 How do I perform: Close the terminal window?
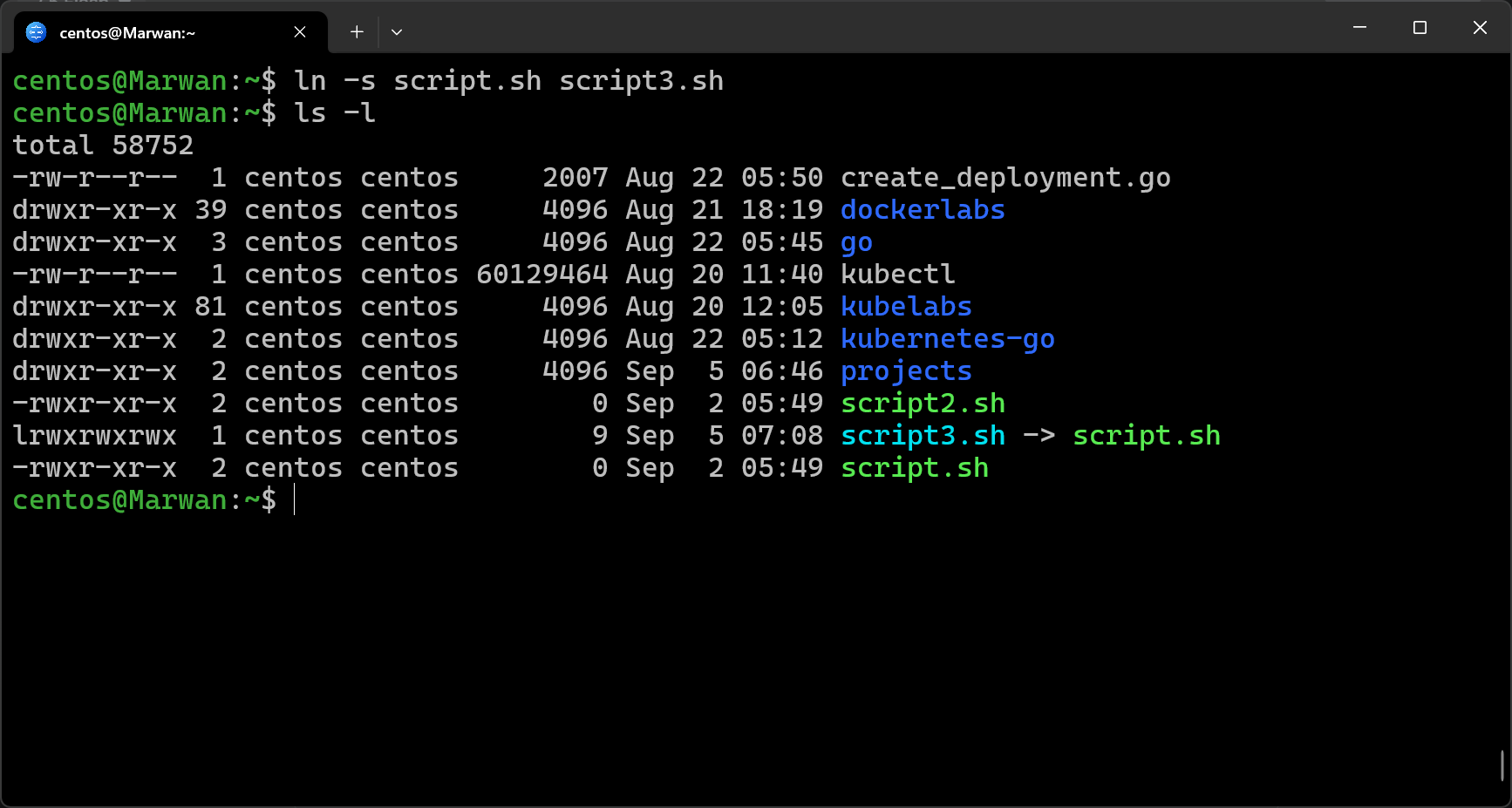pos(1480,28)
